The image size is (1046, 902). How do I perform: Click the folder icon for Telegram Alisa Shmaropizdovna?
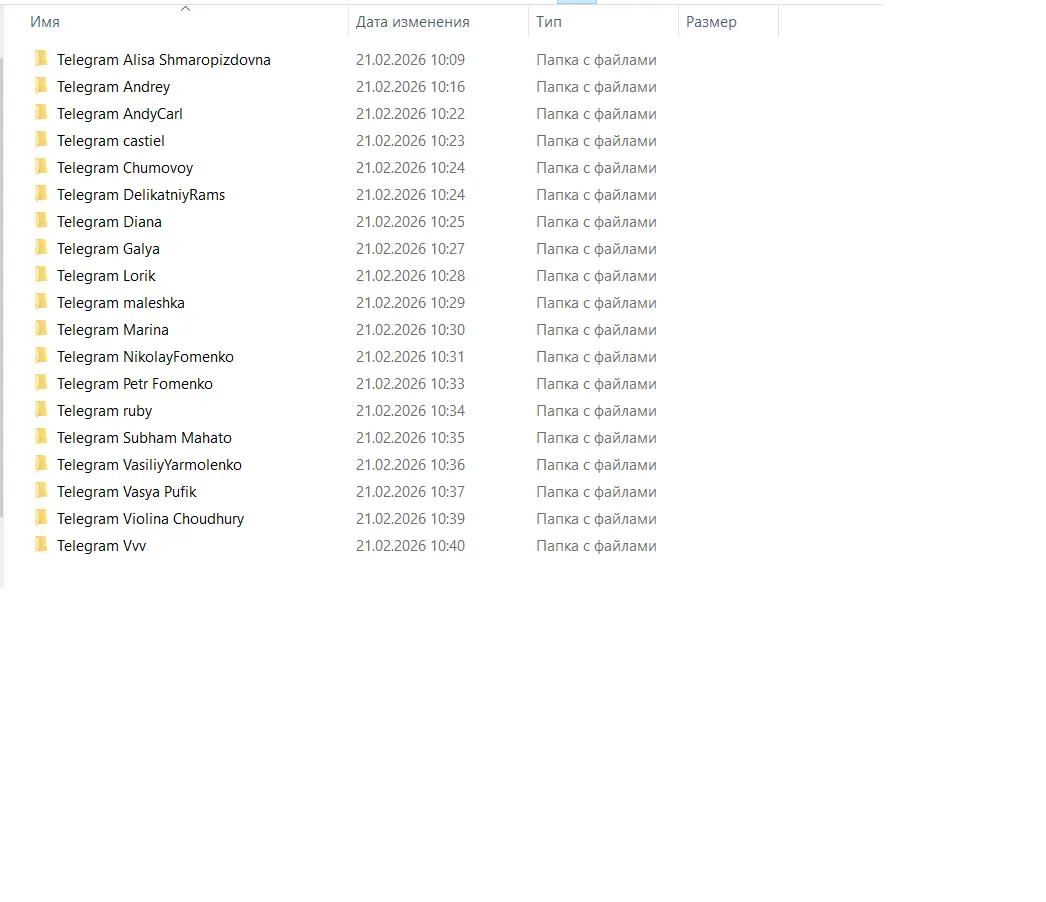pos(41,59)
